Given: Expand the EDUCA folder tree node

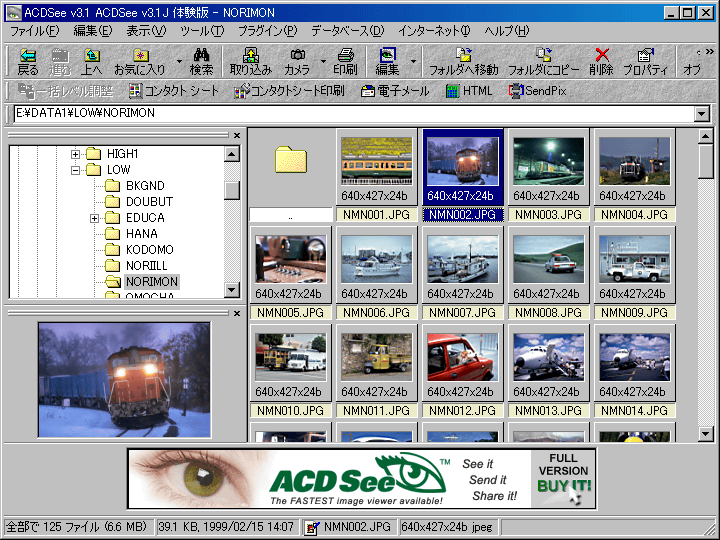Looking at the screenshot, I should (94, 218).
